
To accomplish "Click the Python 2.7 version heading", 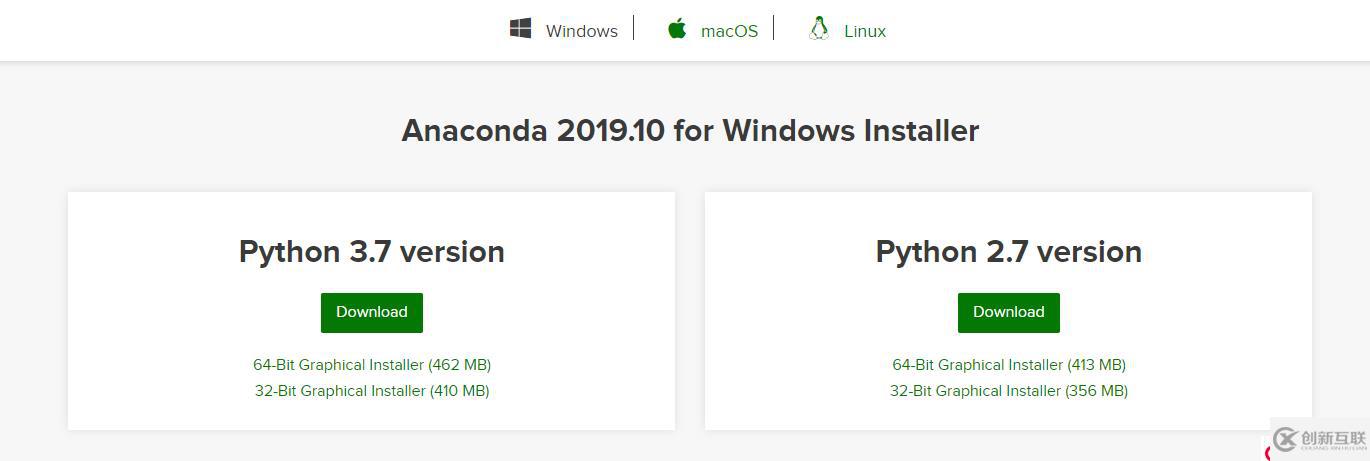I will (x=1009, y=252).
